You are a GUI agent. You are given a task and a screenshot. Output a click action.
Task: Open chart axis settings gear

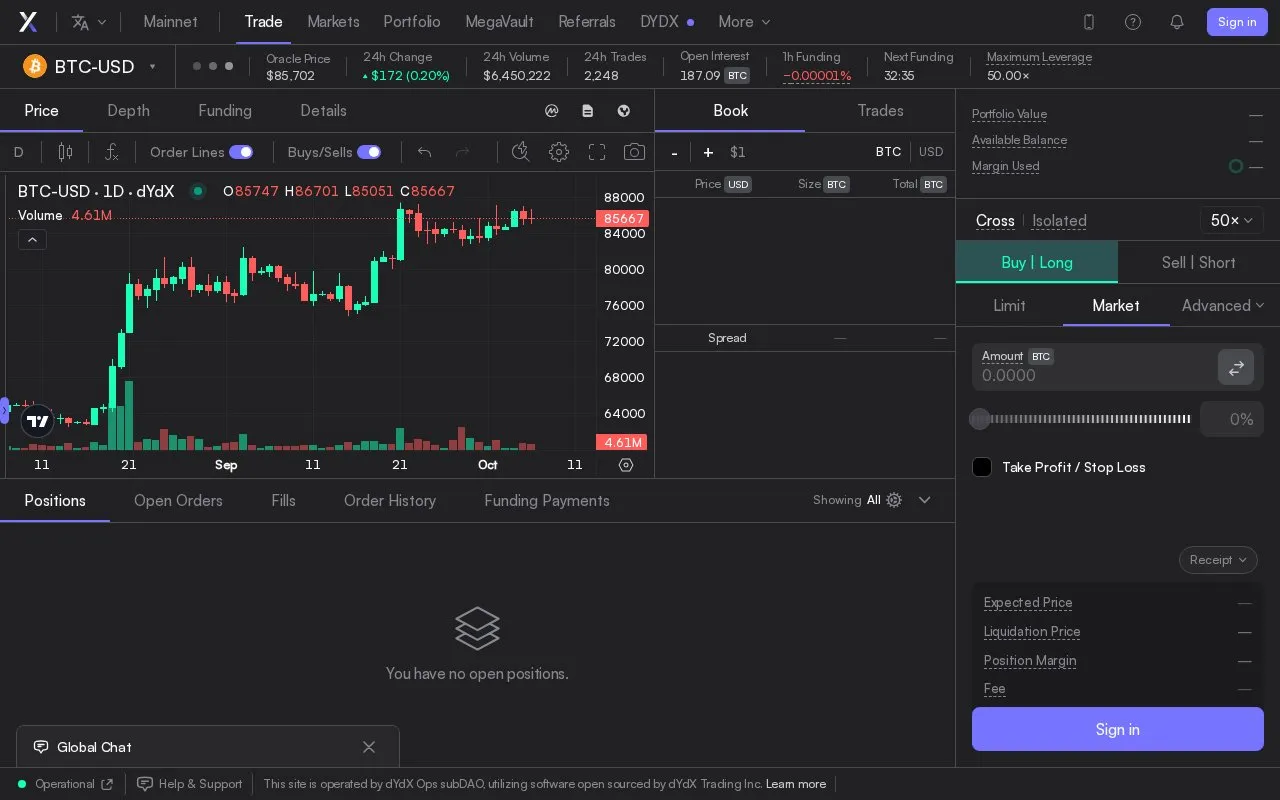pyautogui.click(x=626, y=465)
